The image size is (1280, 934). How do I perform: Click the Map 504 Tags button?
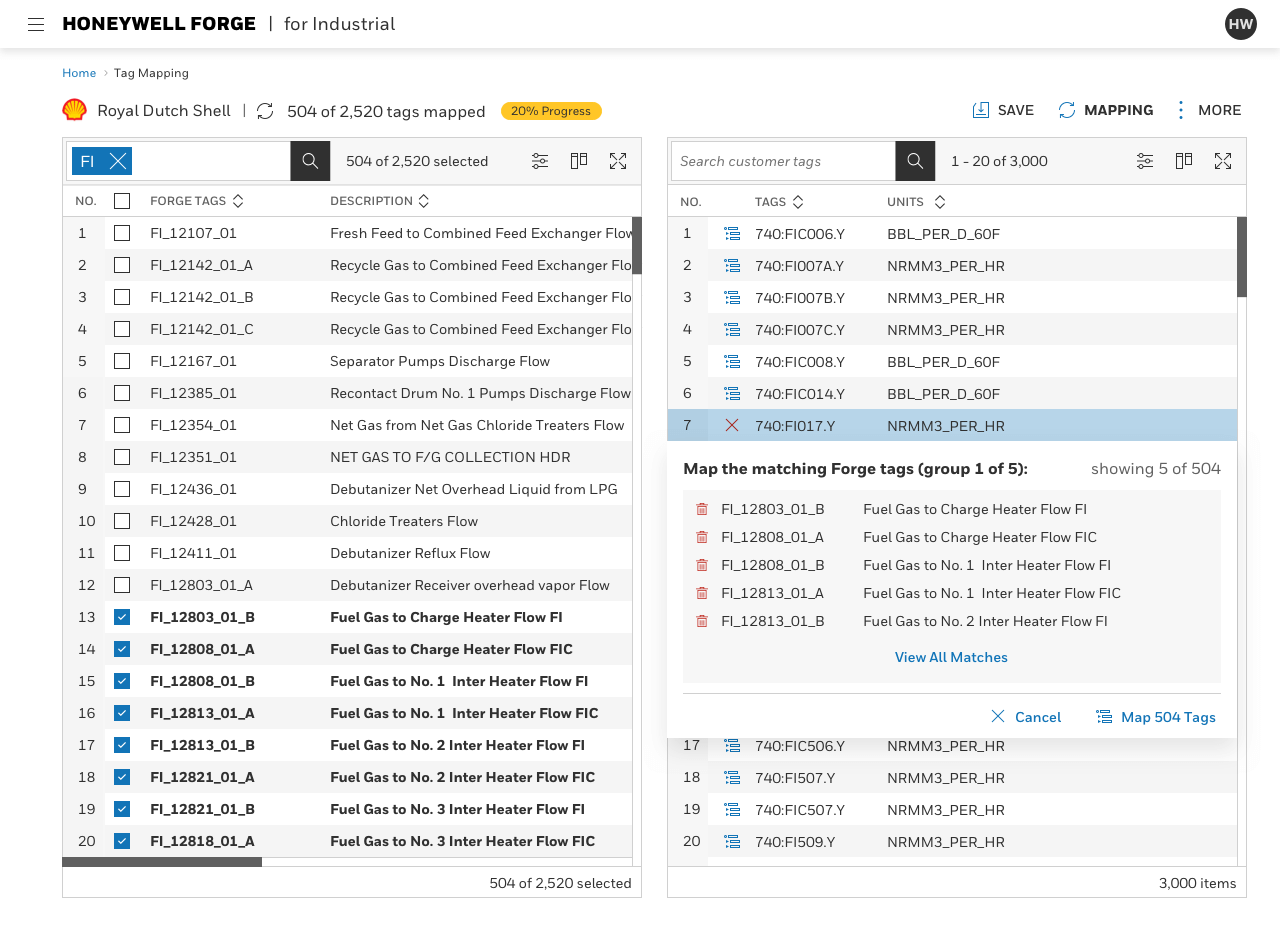click(1156, 717)
